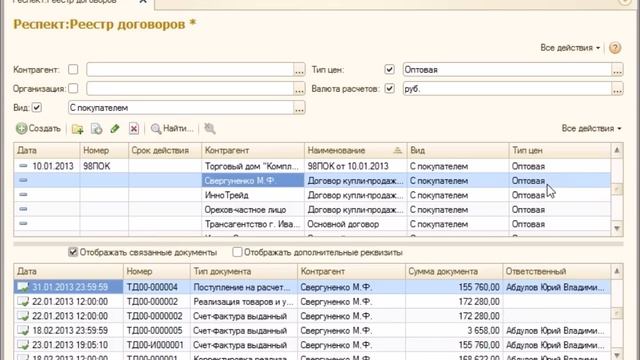640x360 pixels.
Task: Click the row marker icon of the 98ПОК contract
Action: pos(23,166)
